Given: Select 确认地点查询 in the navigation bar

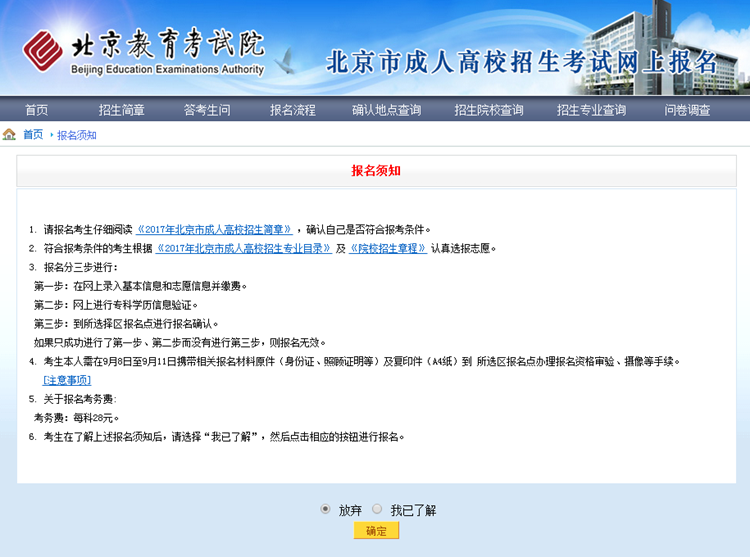Looking at the screenshot, I should pyautogui.click(x=386, y=110).
